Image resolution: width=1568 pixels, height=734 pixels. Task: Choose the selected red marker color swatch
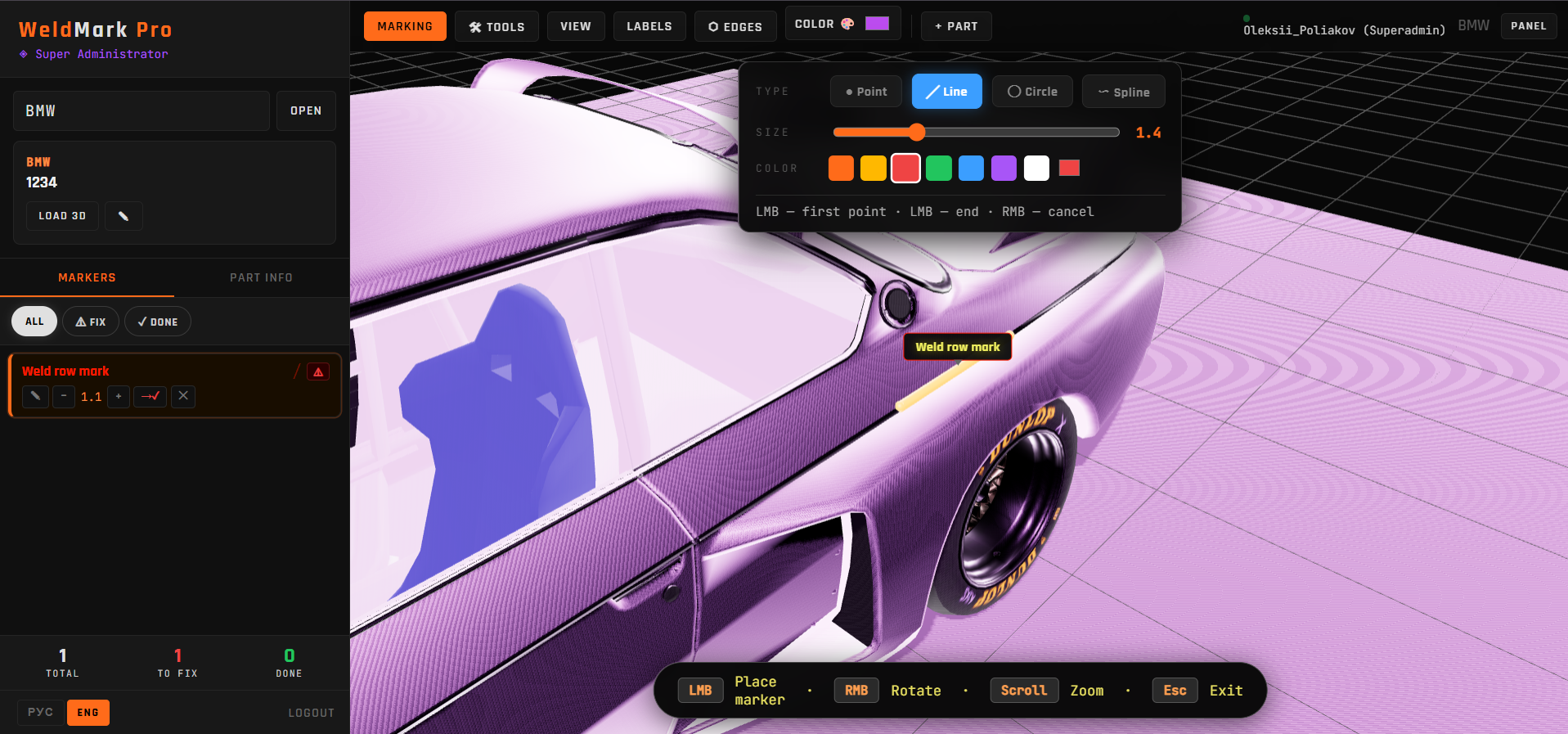905,168
